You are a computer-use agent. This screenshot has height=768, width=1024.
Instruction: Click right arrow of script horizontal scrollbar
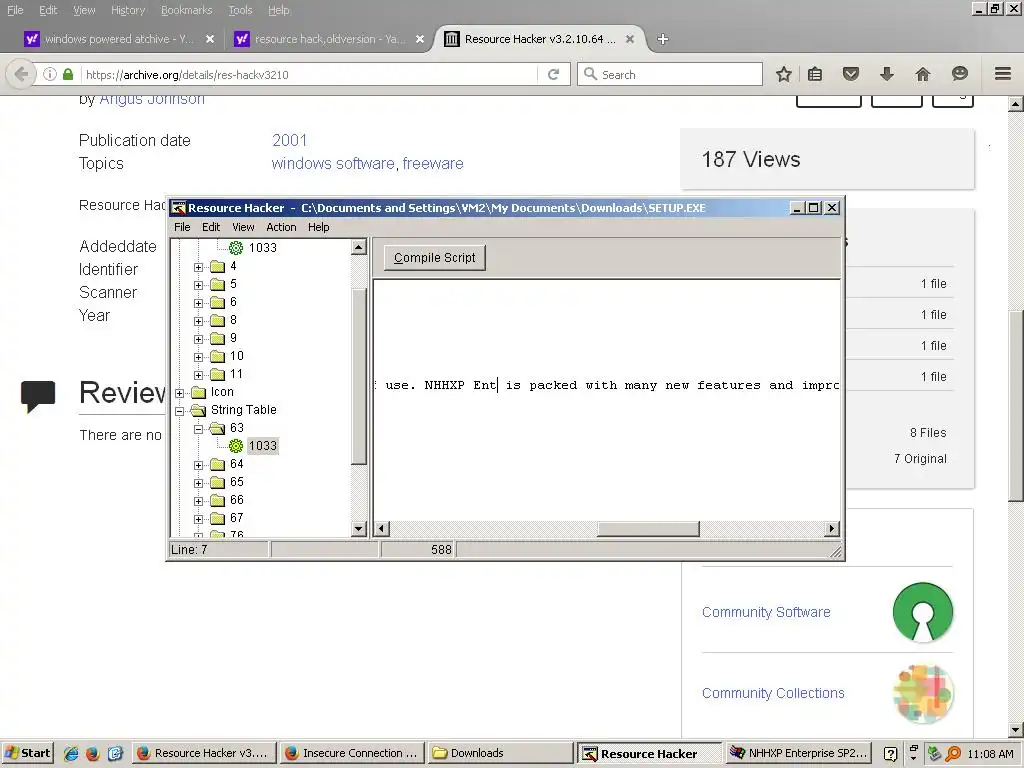pos(831,529)
